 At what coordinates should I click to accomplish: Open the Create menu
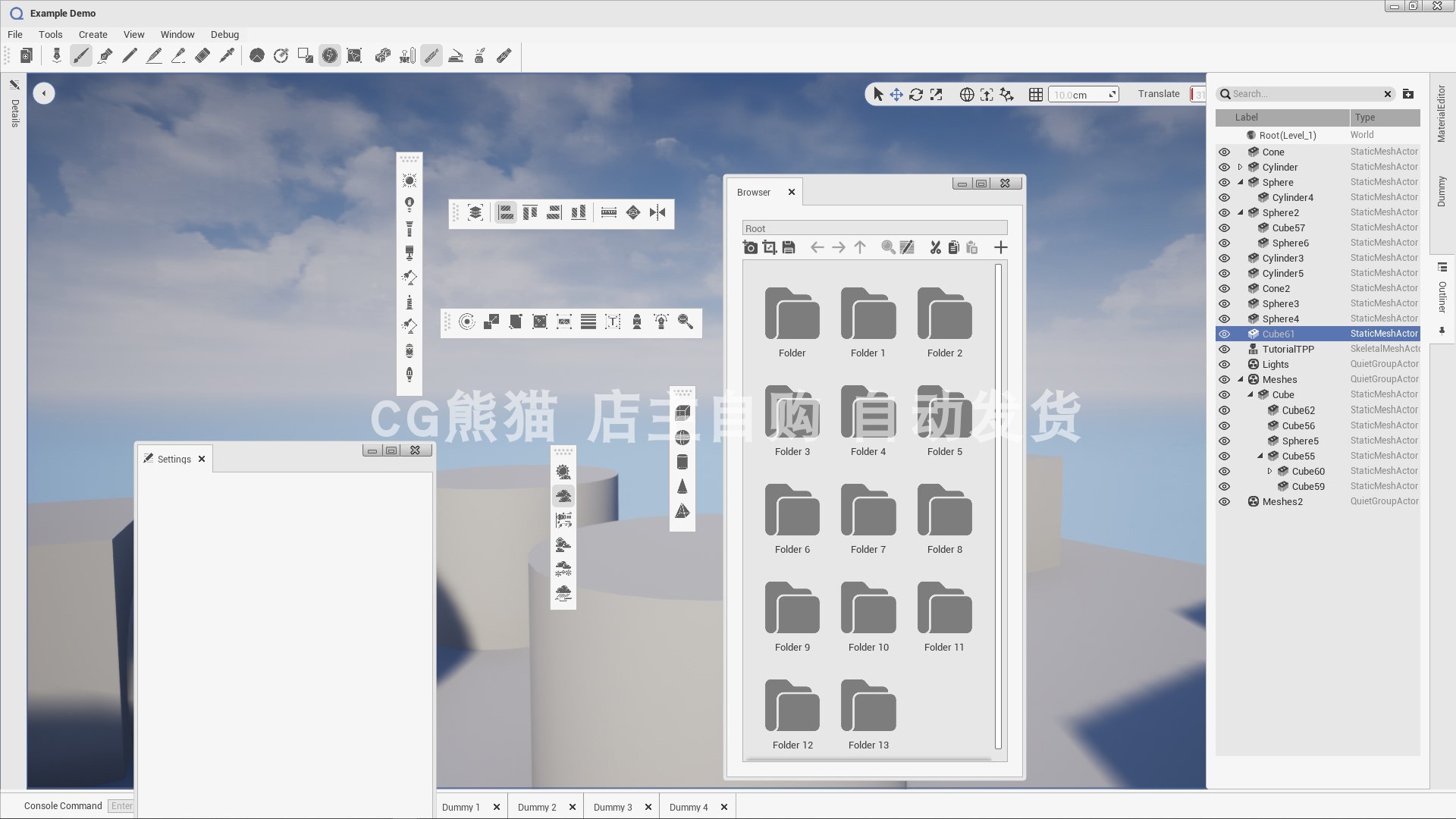tap(93, 34)
